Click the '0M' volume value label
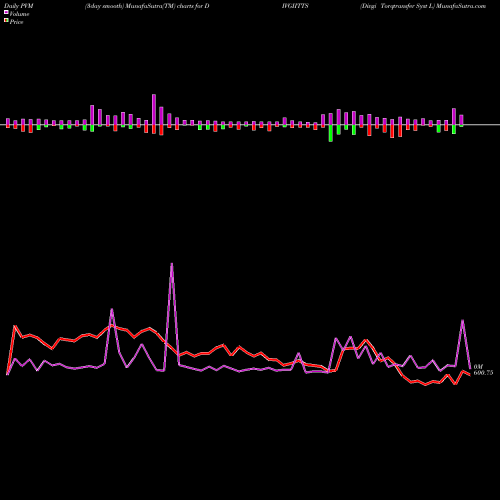 (x=478, y=367)
